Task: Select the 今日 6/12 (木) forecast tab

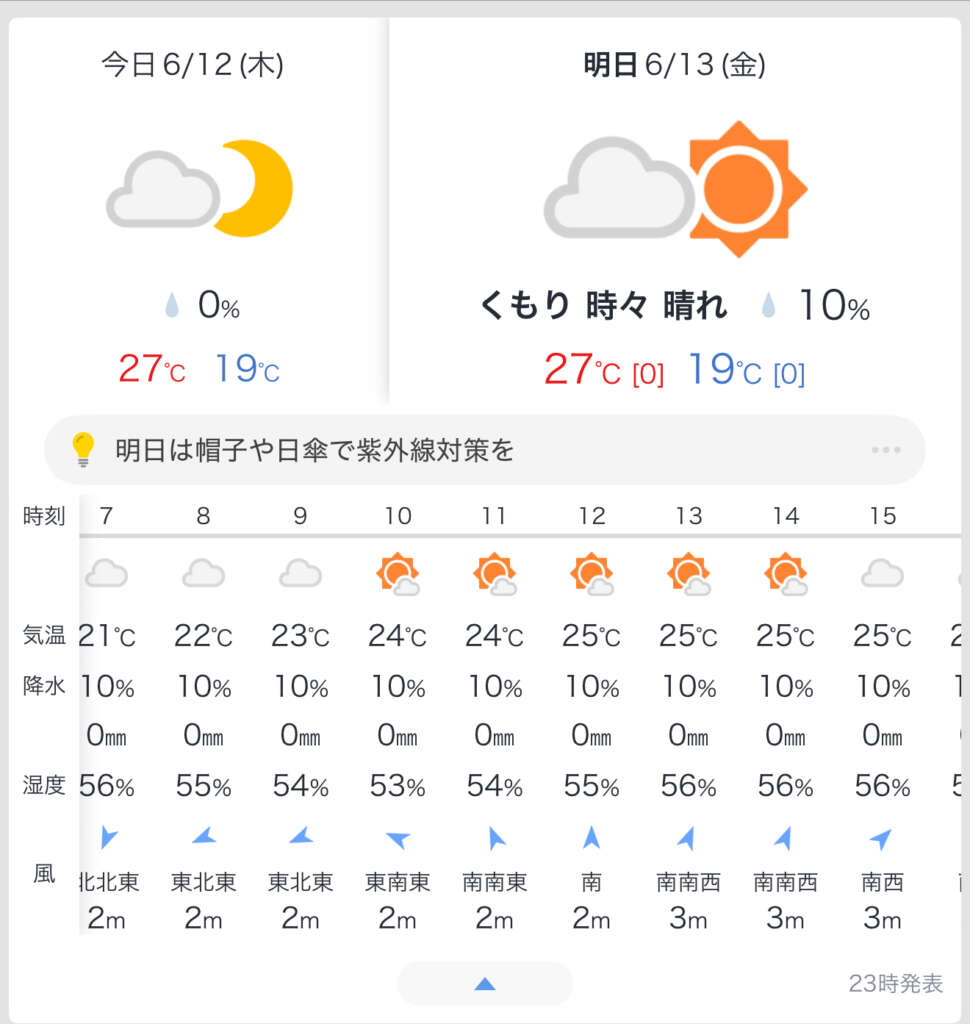Action: pos(193,65)
